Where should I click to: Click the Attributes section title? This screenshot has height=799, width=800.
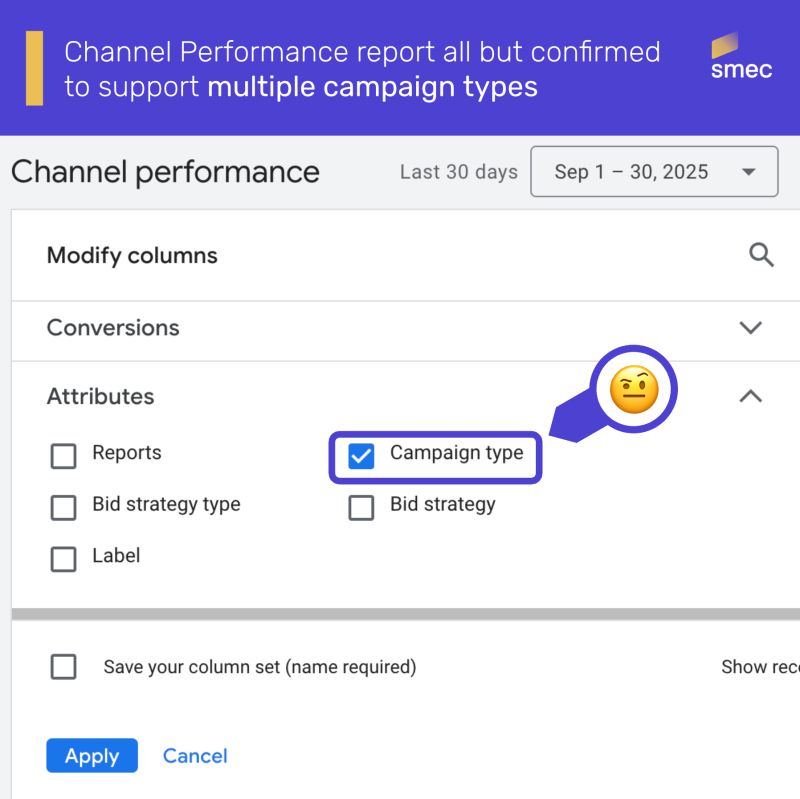tap(100, 397)
